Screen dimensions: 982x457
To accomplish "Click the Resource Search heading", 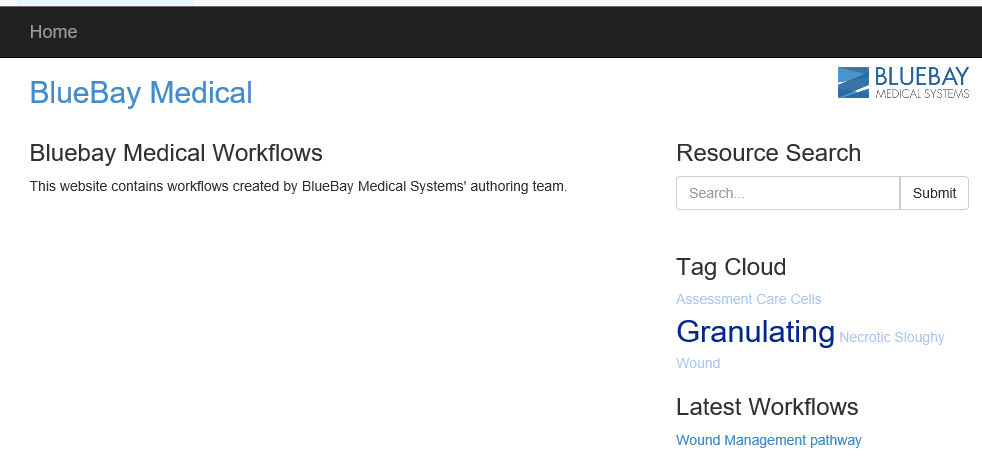I will tap(768, 153).
